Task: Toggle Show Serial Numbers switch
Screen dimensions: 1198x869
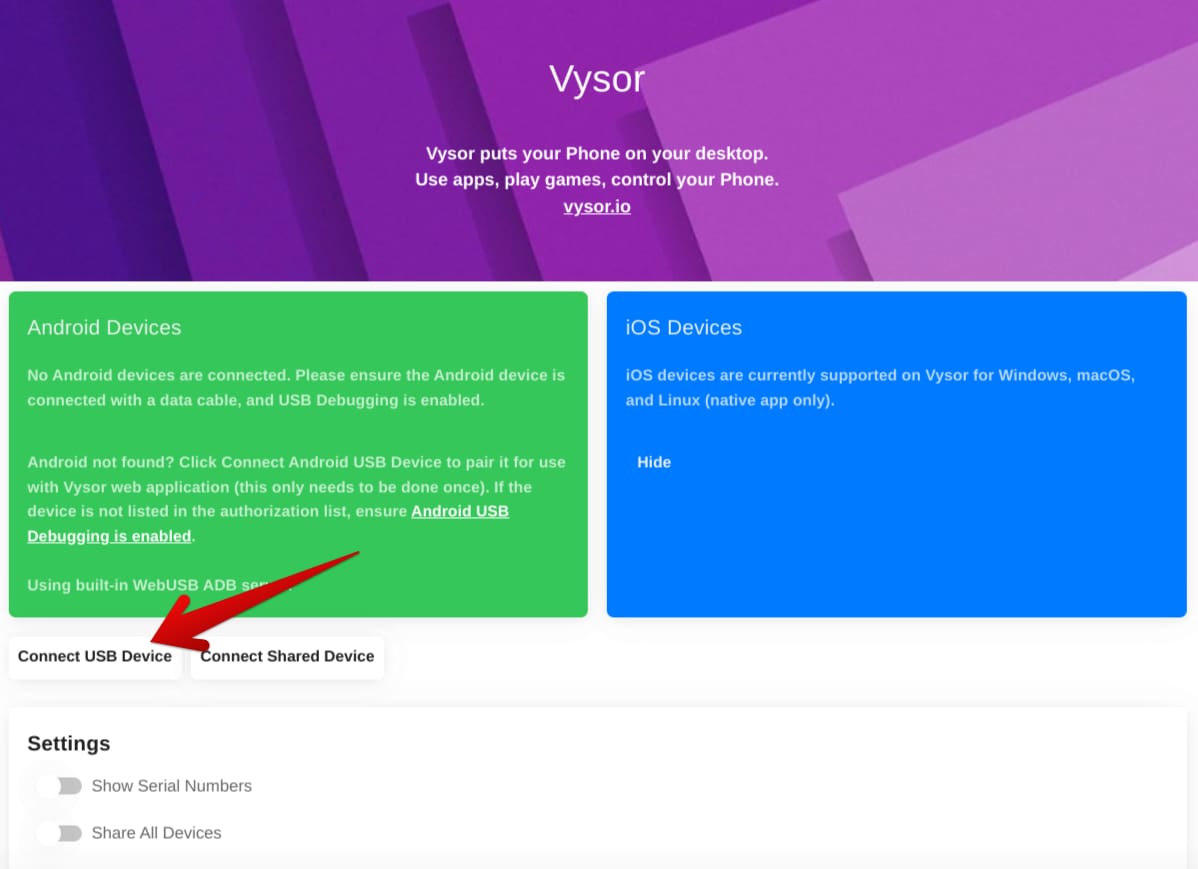Action: [x=60, y=786]
